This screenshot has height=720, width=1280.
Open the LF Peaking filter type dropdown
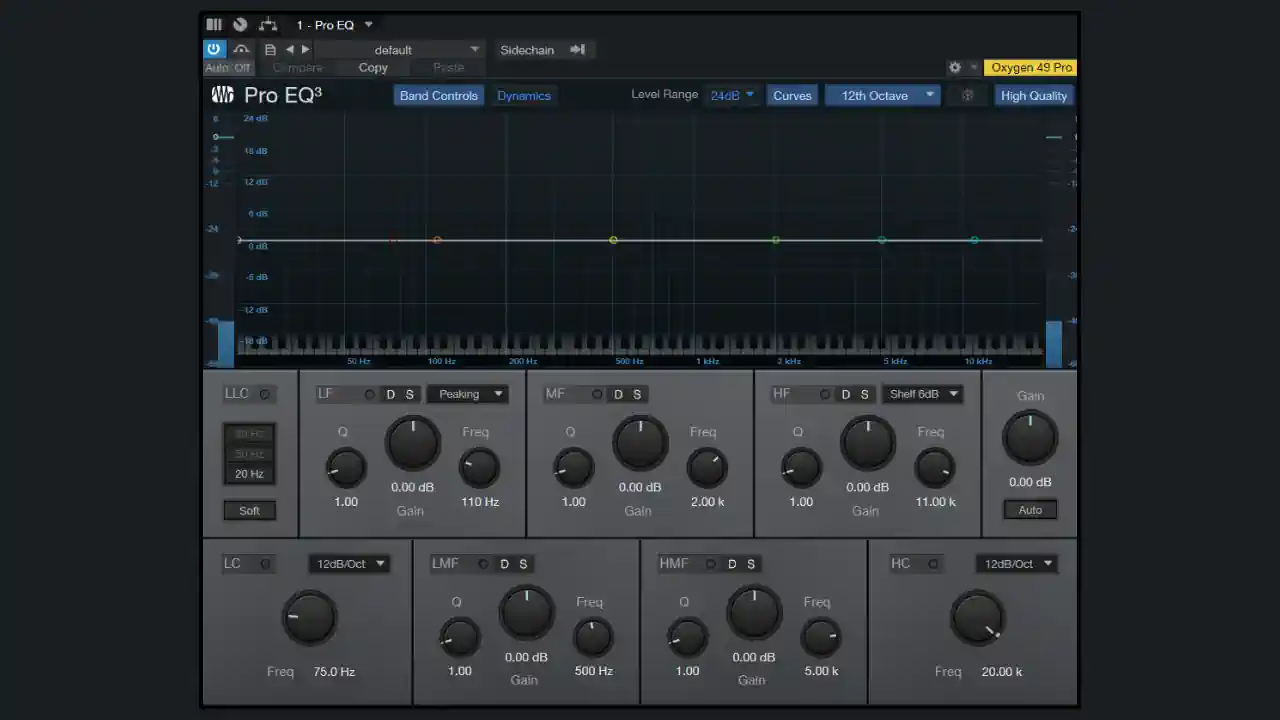(467, 394)
